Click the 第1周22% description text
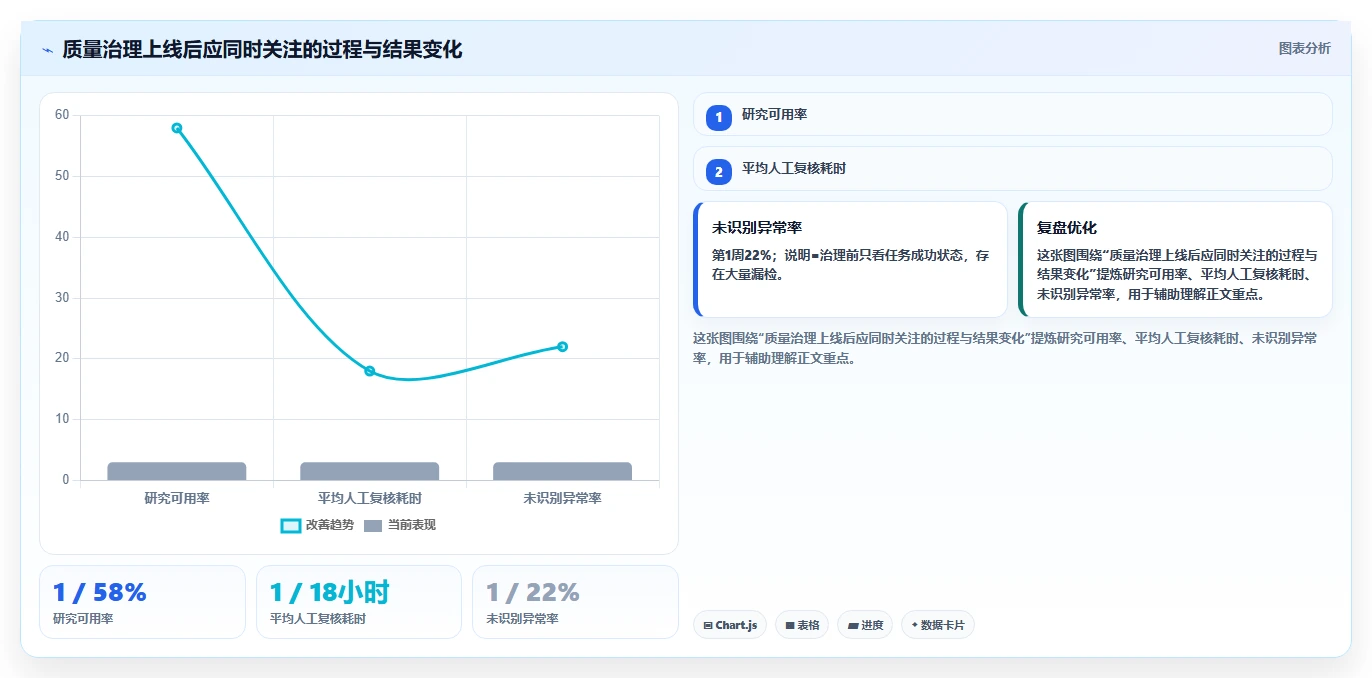1372x678 pixels. click(850, 264)
